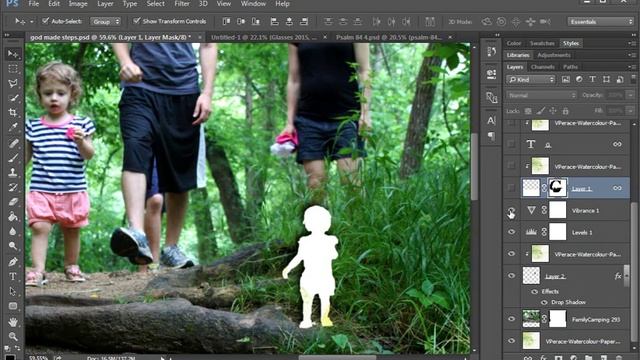Open the Normal blend mode dropdown
This screenshot has height=360, width=640.
point(542,95)
